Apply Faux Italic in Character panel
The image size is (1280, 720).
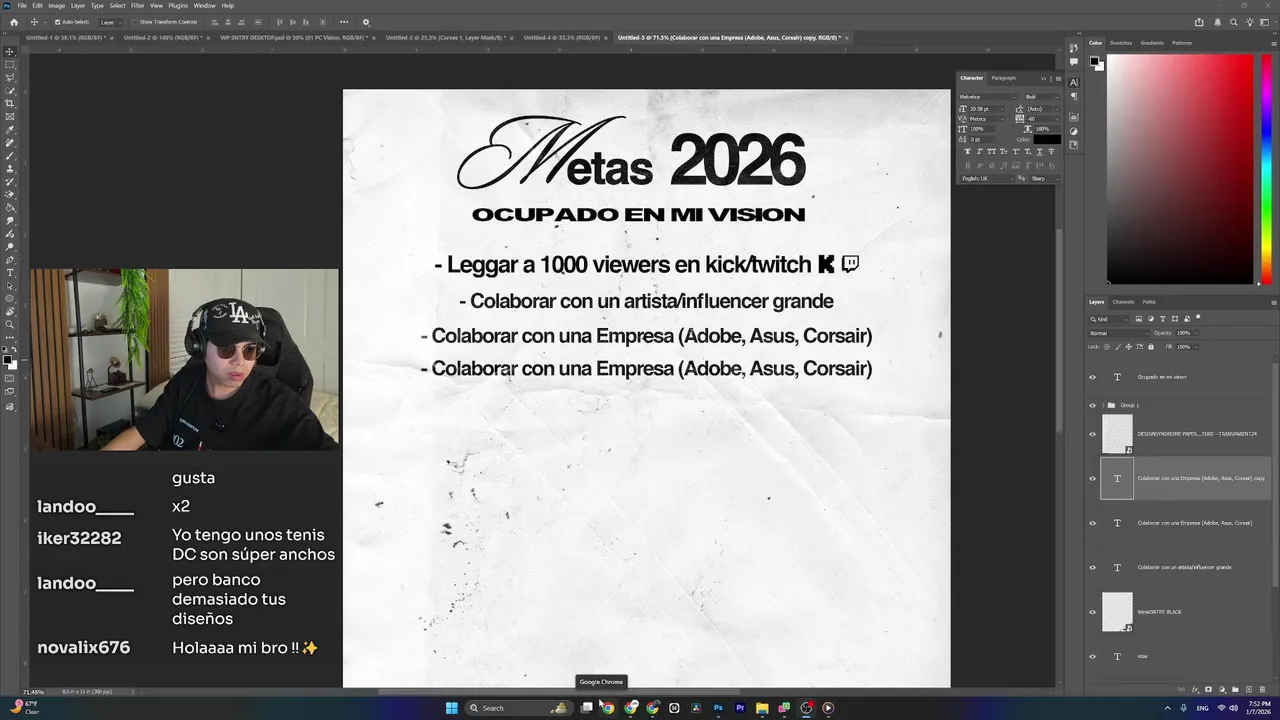[980, 151]
